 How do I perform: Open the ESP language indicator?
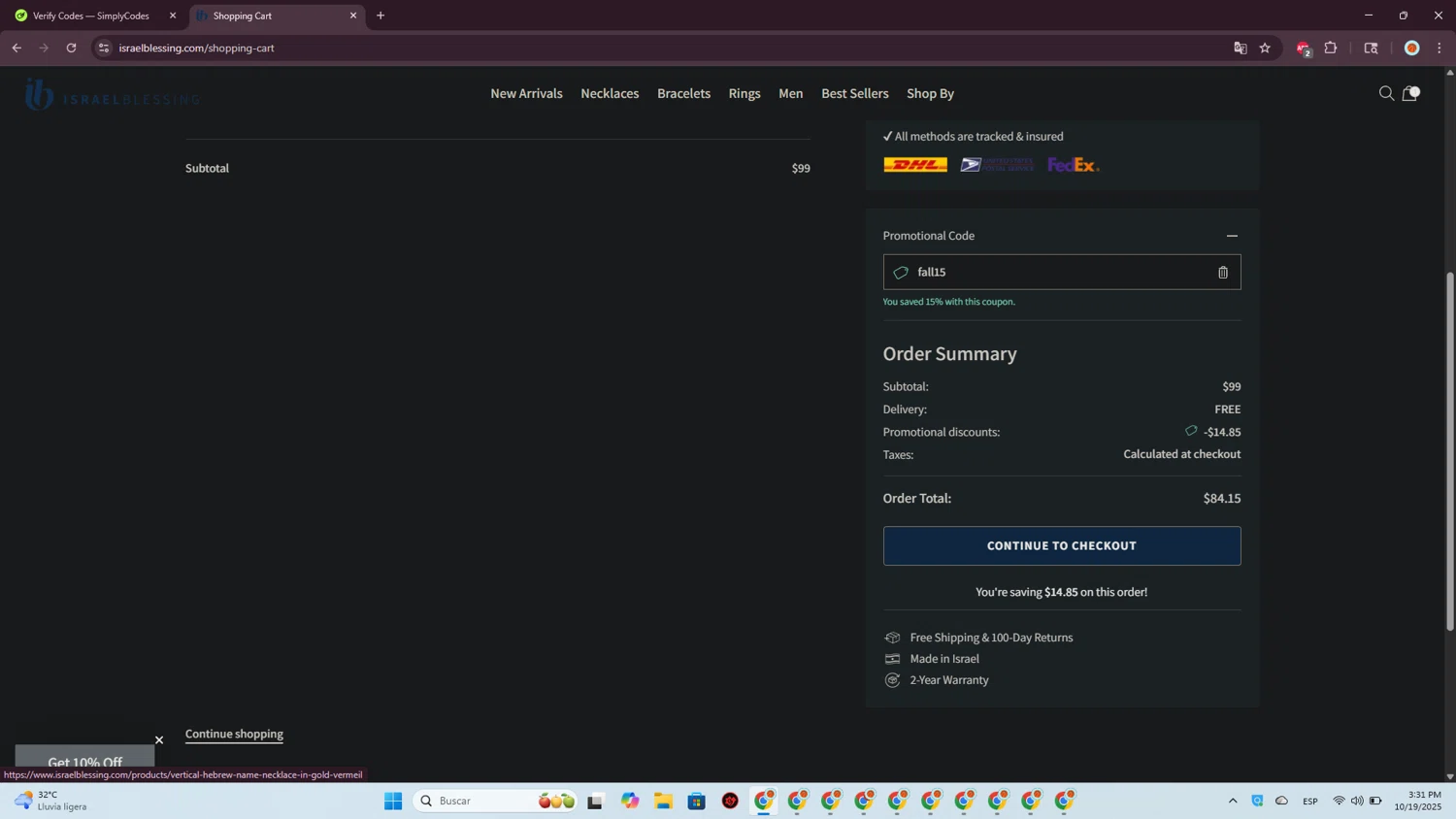pos(1310,801)
